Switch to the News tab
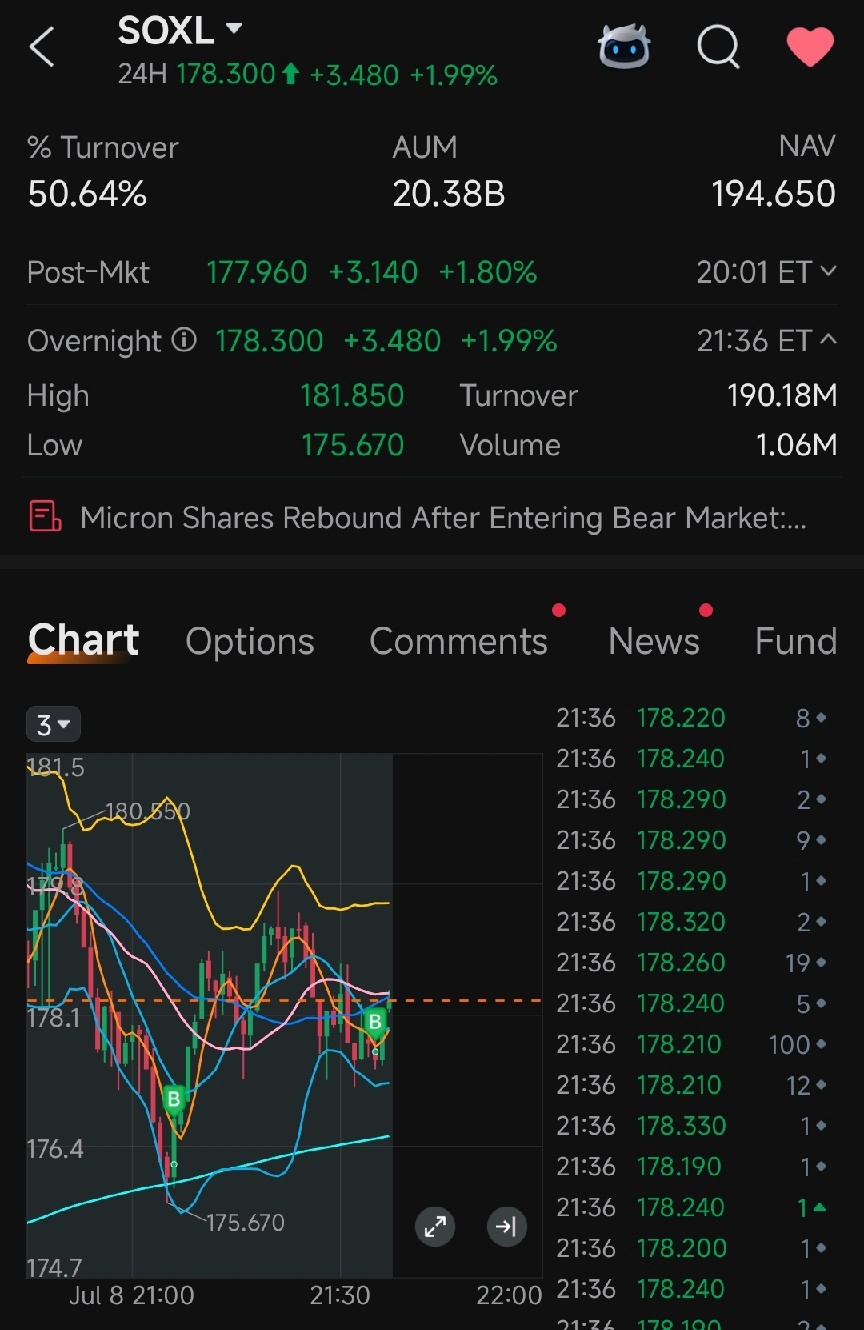Viewport: 864px width, 1330px height. [x=654, y=642]
